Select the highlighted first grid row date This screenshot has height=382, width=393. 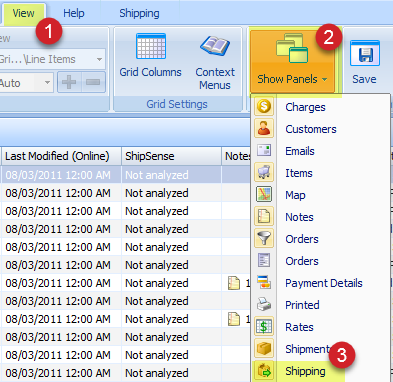click(x=58, y=175)
